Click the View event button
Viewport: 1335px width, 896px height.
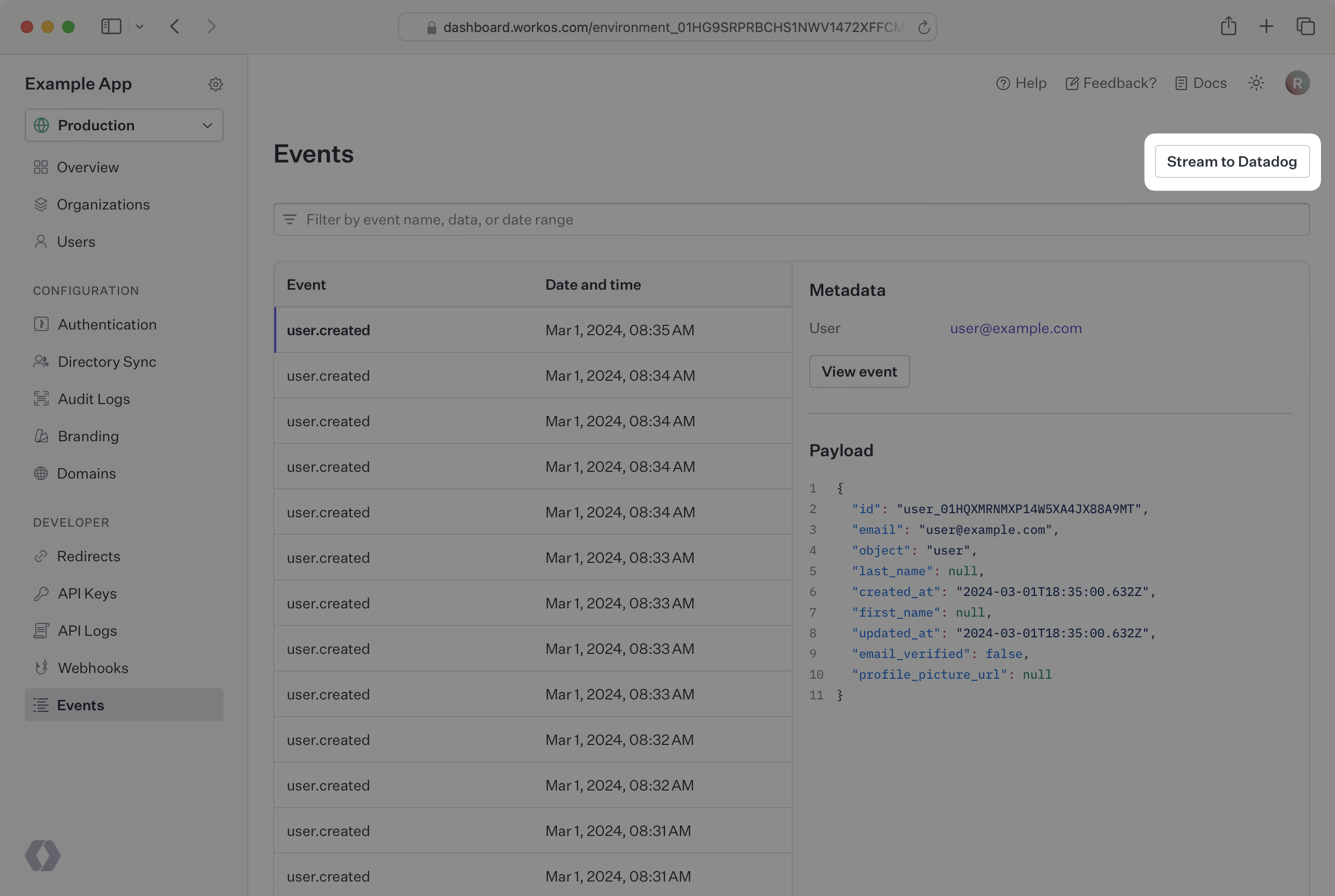(859, 371)
